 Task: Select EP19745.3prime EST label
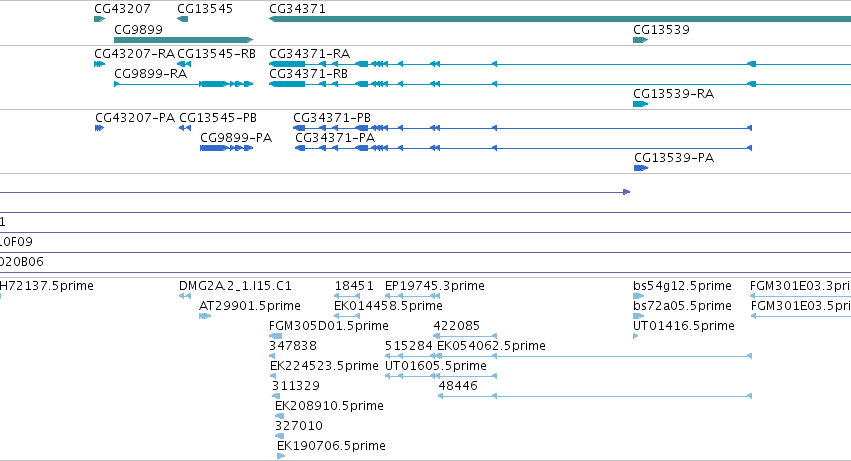click(435, 286)
